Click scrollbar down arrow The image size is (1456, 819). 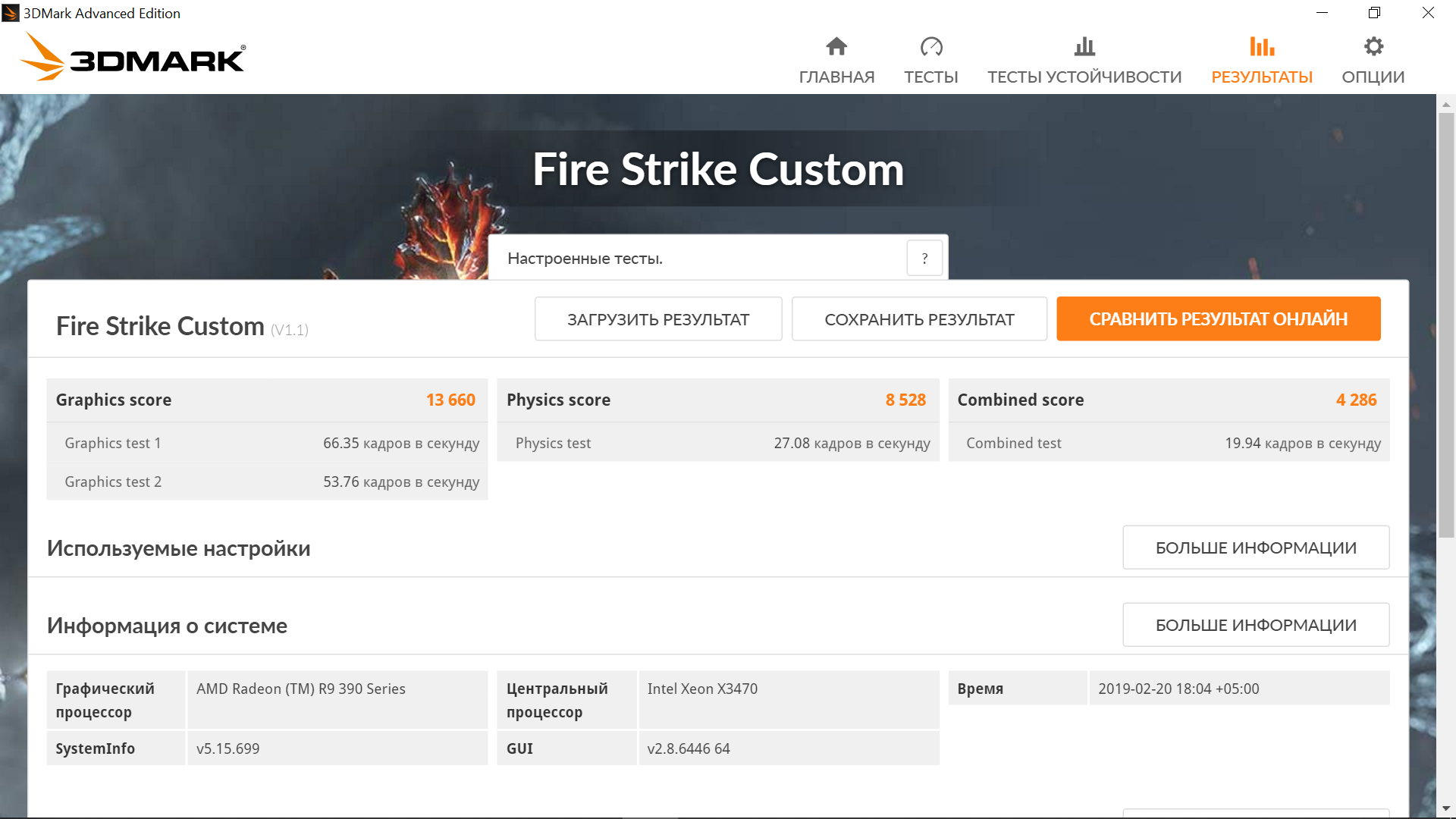click(x=1446, y=808)
